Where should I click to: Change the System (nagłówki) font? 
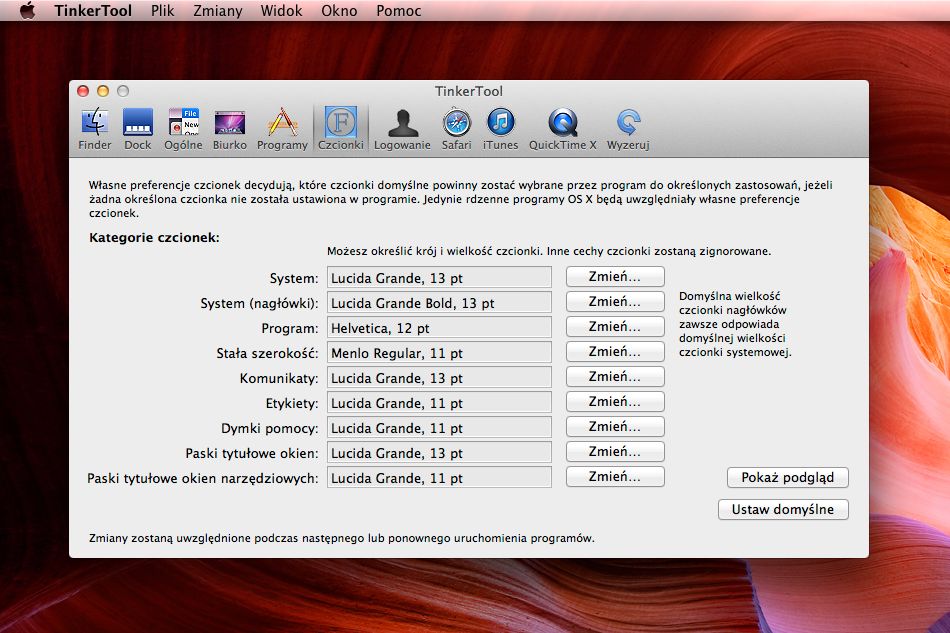pos(615,302)
